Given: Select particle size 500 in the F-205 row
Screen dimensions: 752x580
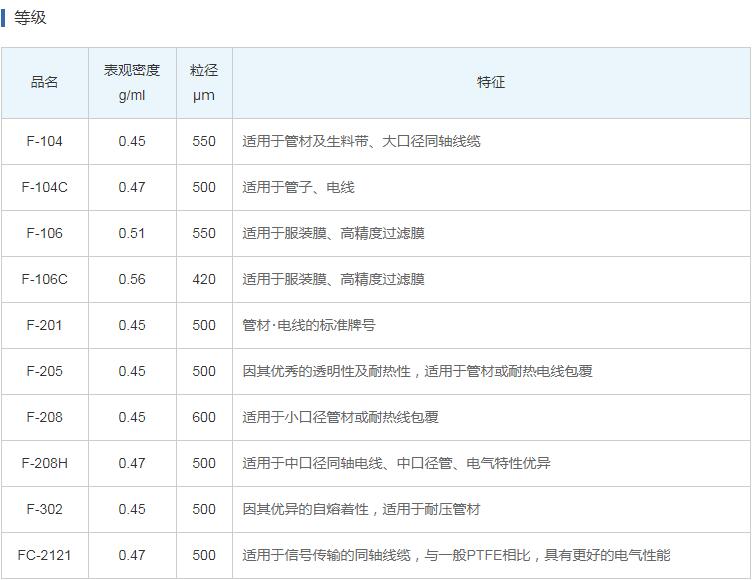Looking at the screenshot, I should (x=204, y=371).
